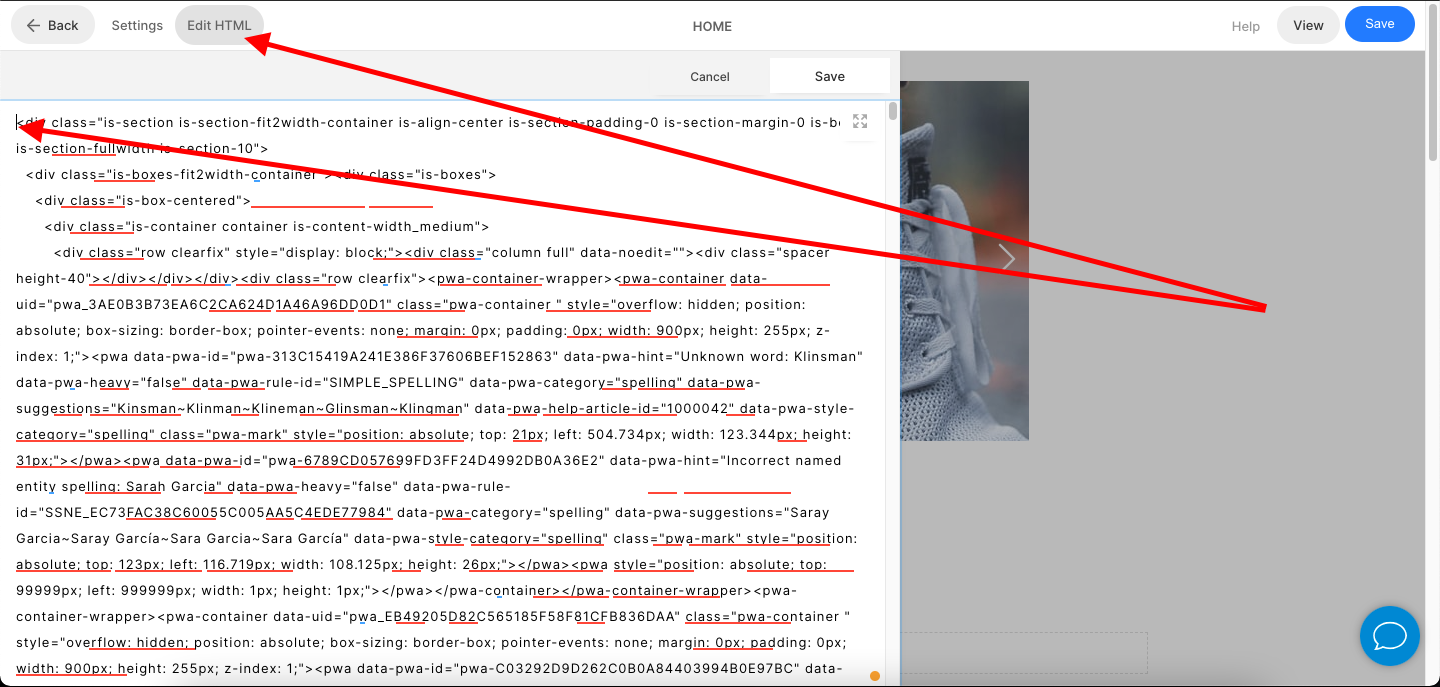Click the HOME page title
The image size is (1440, 687).
pos(712,27)
